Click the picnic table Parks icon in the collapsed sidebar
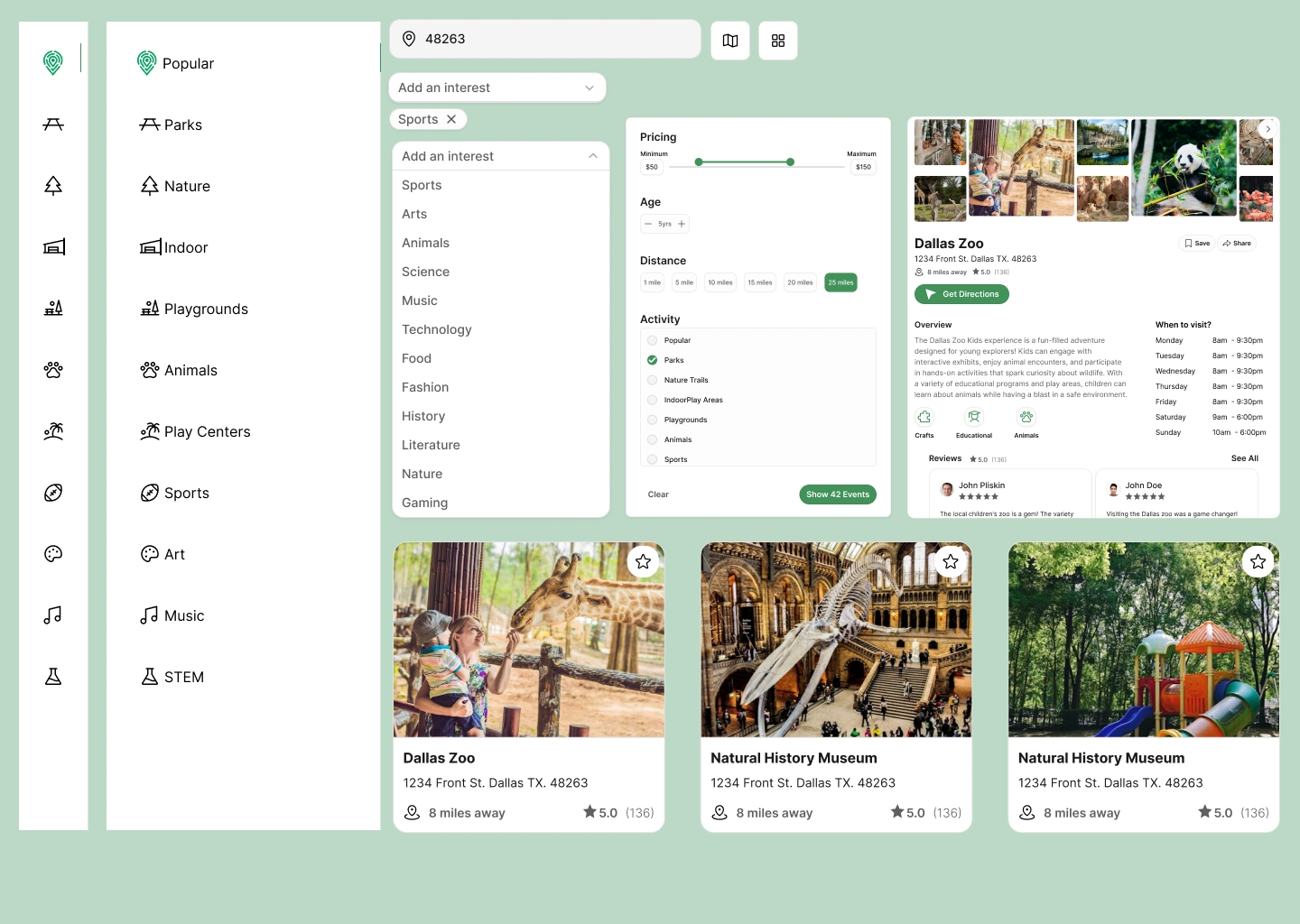Screen dimensions: 1300x924 (x=53, y=125)
